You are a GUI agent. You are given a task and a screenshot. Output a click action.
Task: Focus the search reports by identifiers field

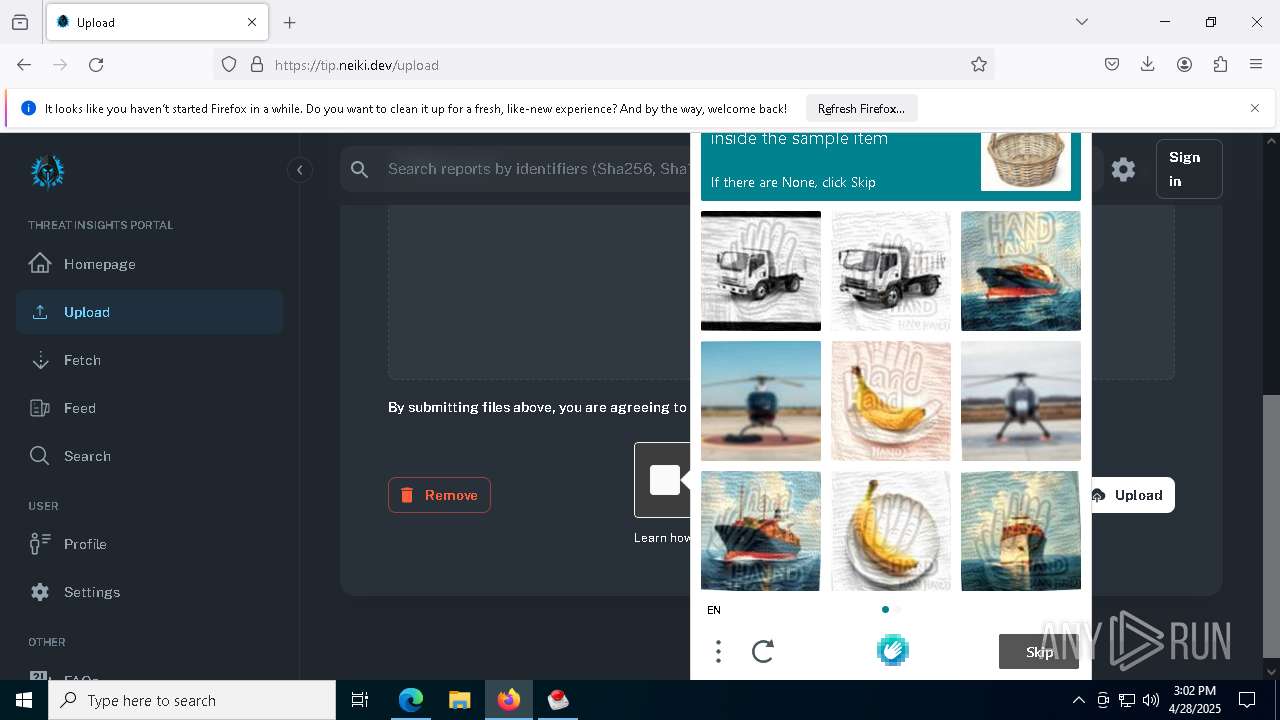(x=538, y=169)
